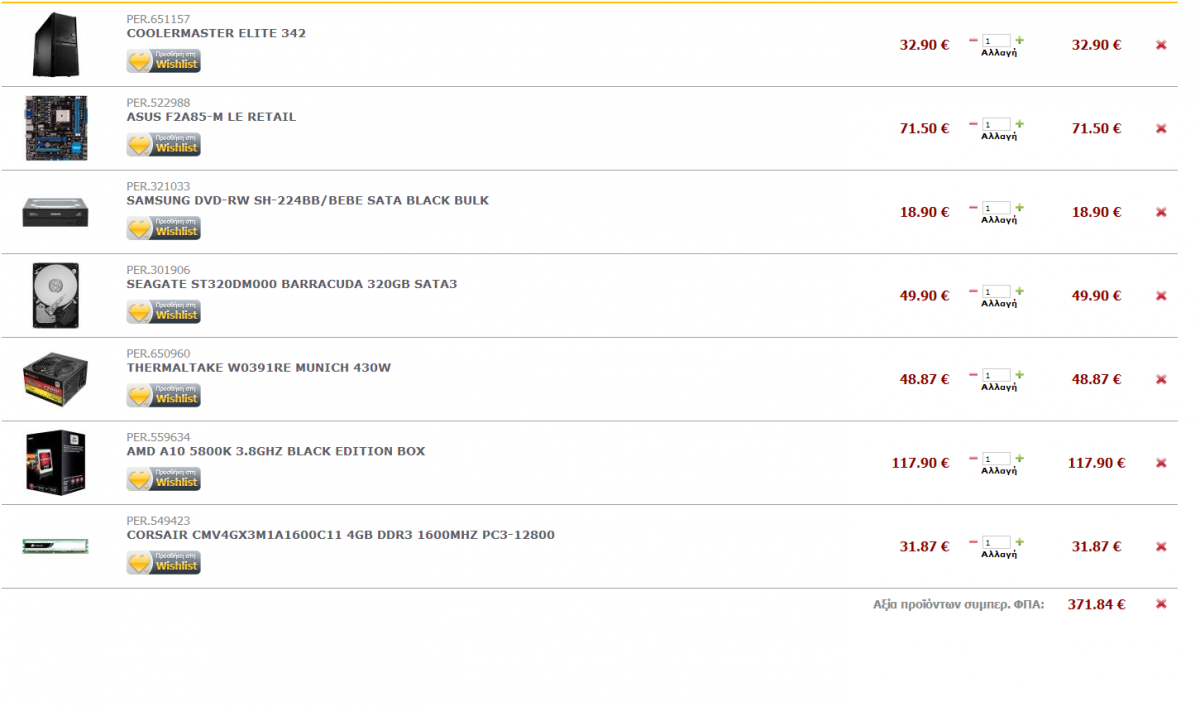The height and width of the screenshot is (707, 1200).
Task: Decrease Corsair DDR3 quantity with minus
Action: coord(973,543)
